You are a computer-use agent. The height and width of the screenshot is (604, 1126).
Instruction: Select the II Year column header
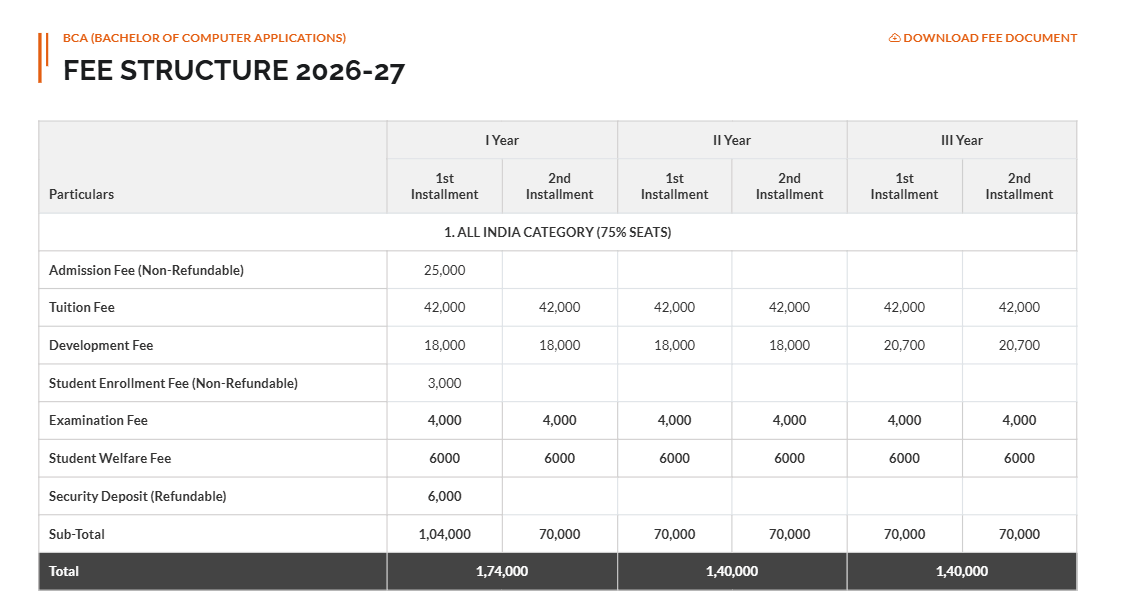click(x=732, y=140)
